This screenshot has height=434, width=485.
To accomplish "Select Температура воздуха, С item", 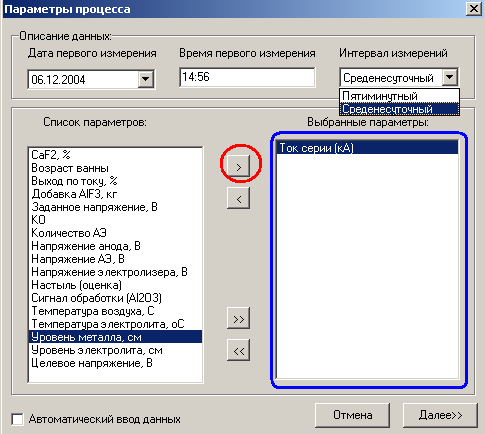I will click(x=115, y=311).
